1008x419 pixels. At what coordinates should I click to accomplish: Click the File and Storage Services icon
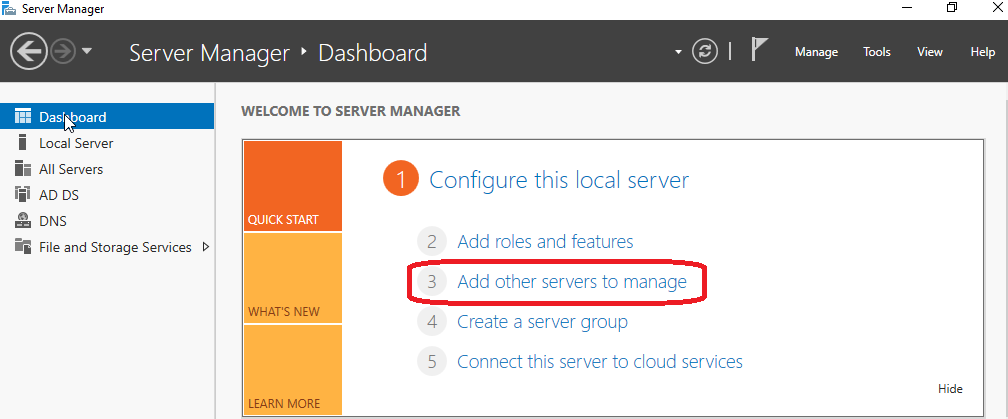tap(22, 247)
